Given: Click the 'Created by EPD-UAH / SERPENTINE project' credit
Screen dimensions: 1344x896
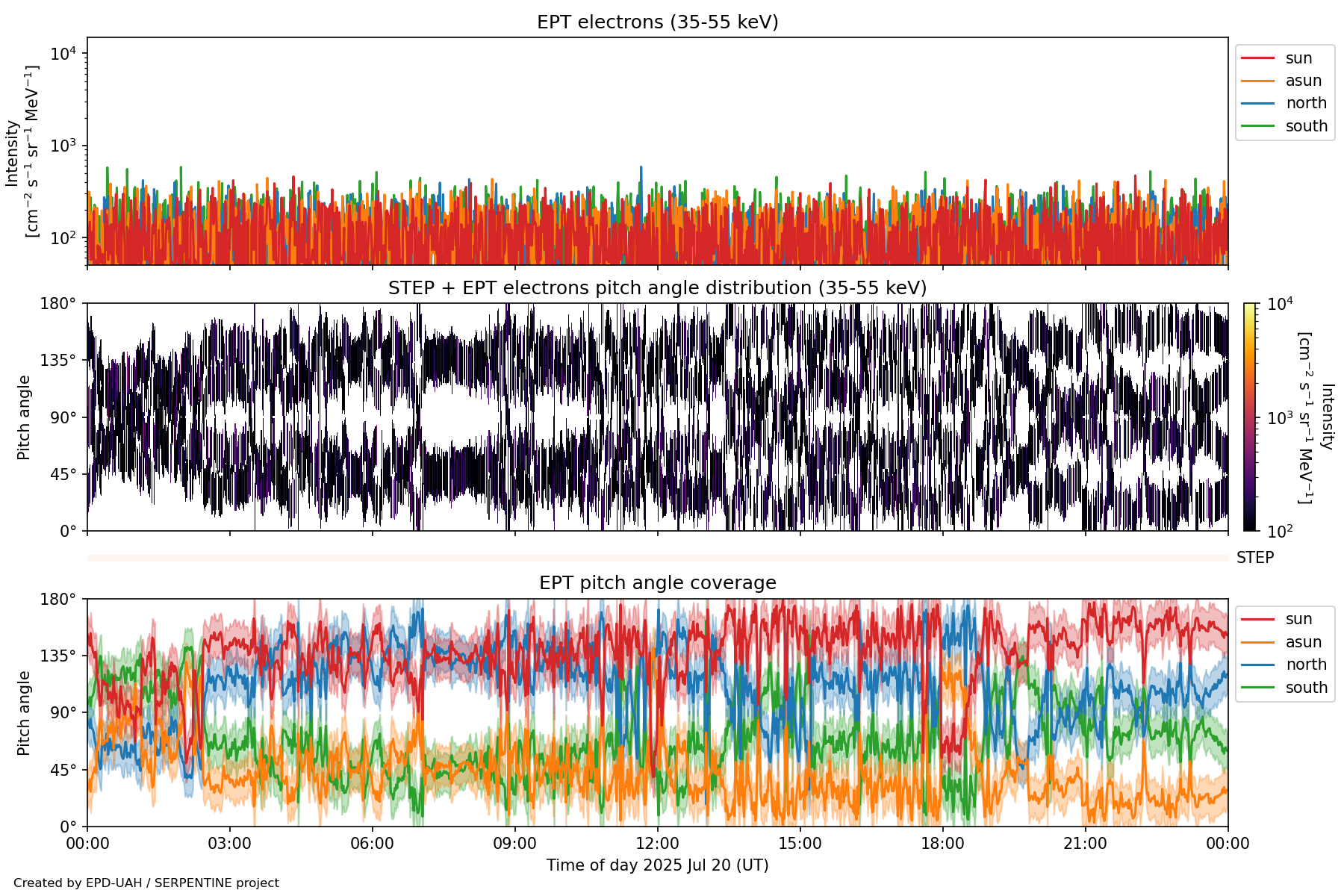Looking at the screenshot, I should click(146, 883).
